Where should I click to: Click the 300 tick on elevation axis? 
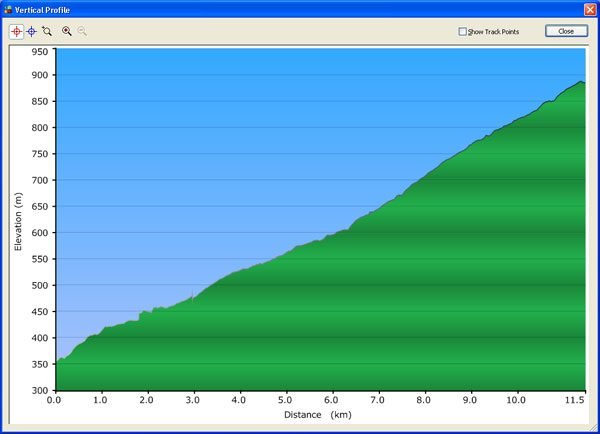click(x=40, y=390)
